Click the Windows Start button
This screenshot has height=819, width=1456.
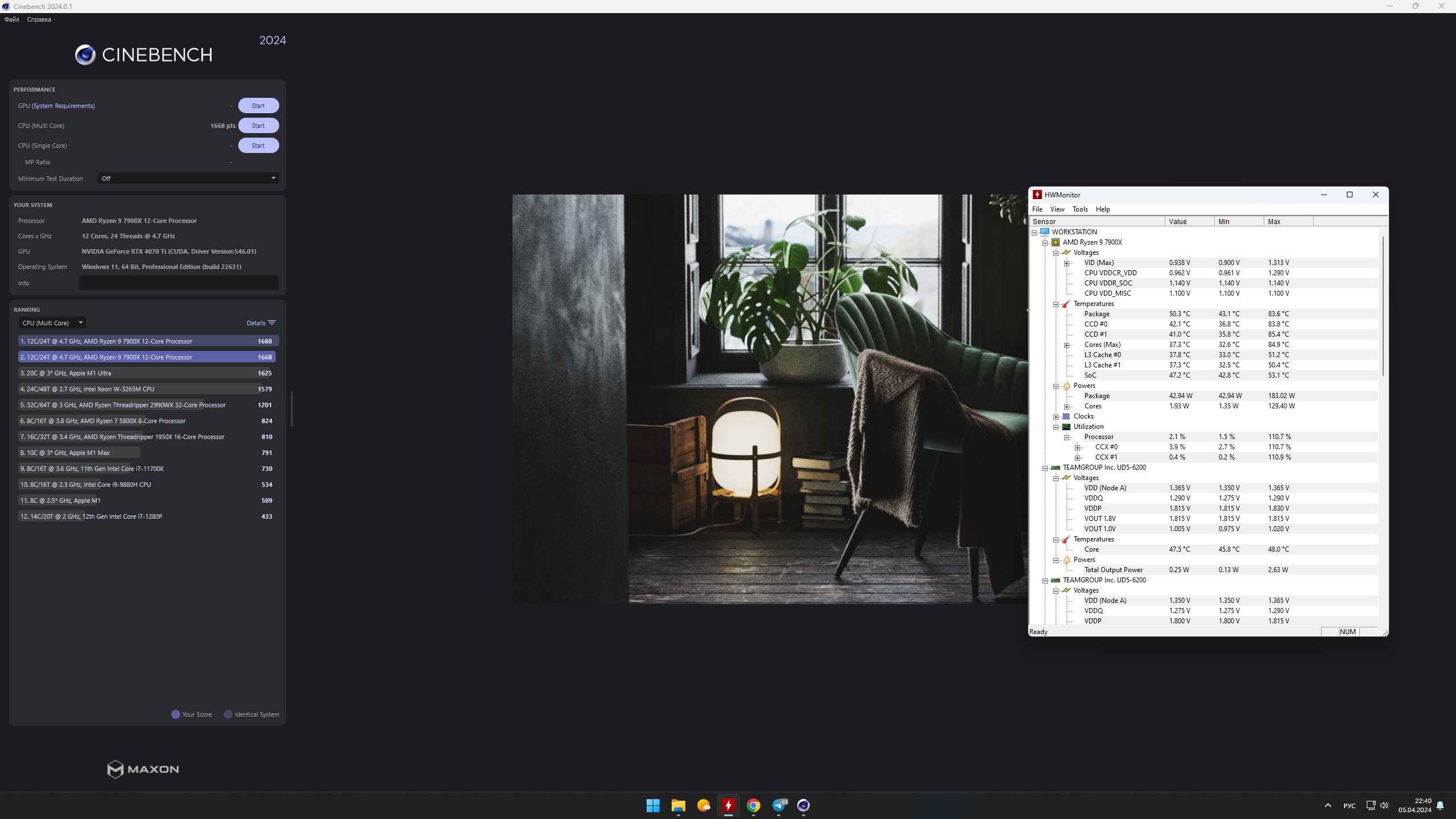[653, 805]
